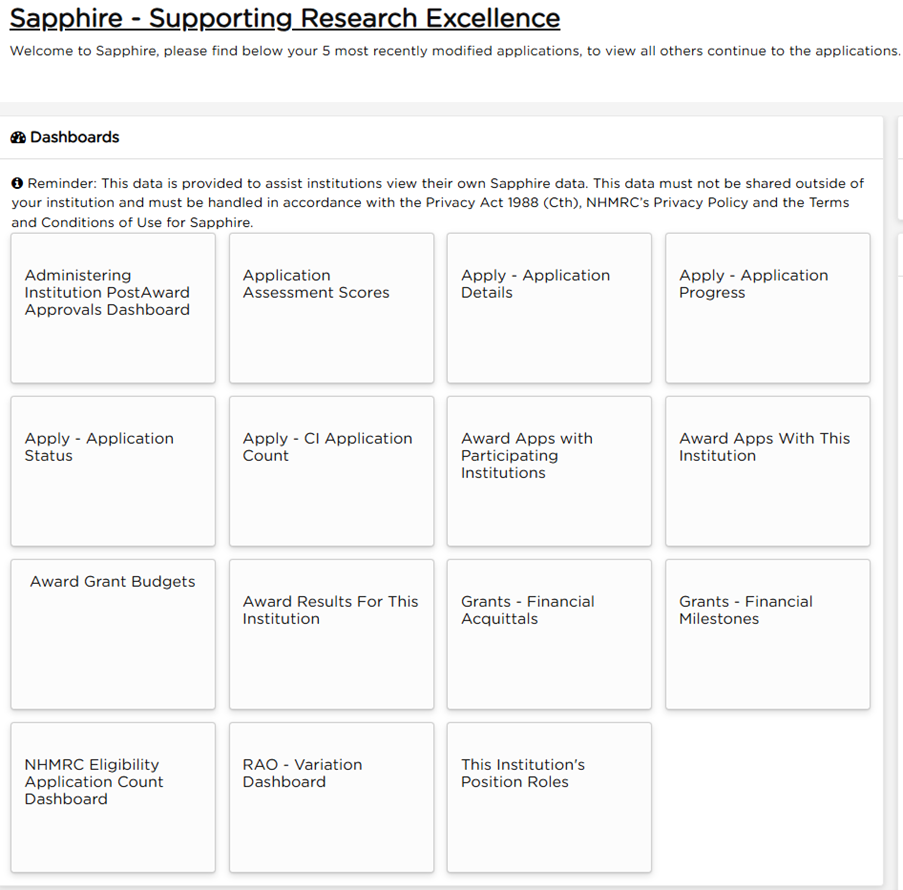
Task: Open the Application Assessment Scores dashboard
Action: [x=331, y=307]
